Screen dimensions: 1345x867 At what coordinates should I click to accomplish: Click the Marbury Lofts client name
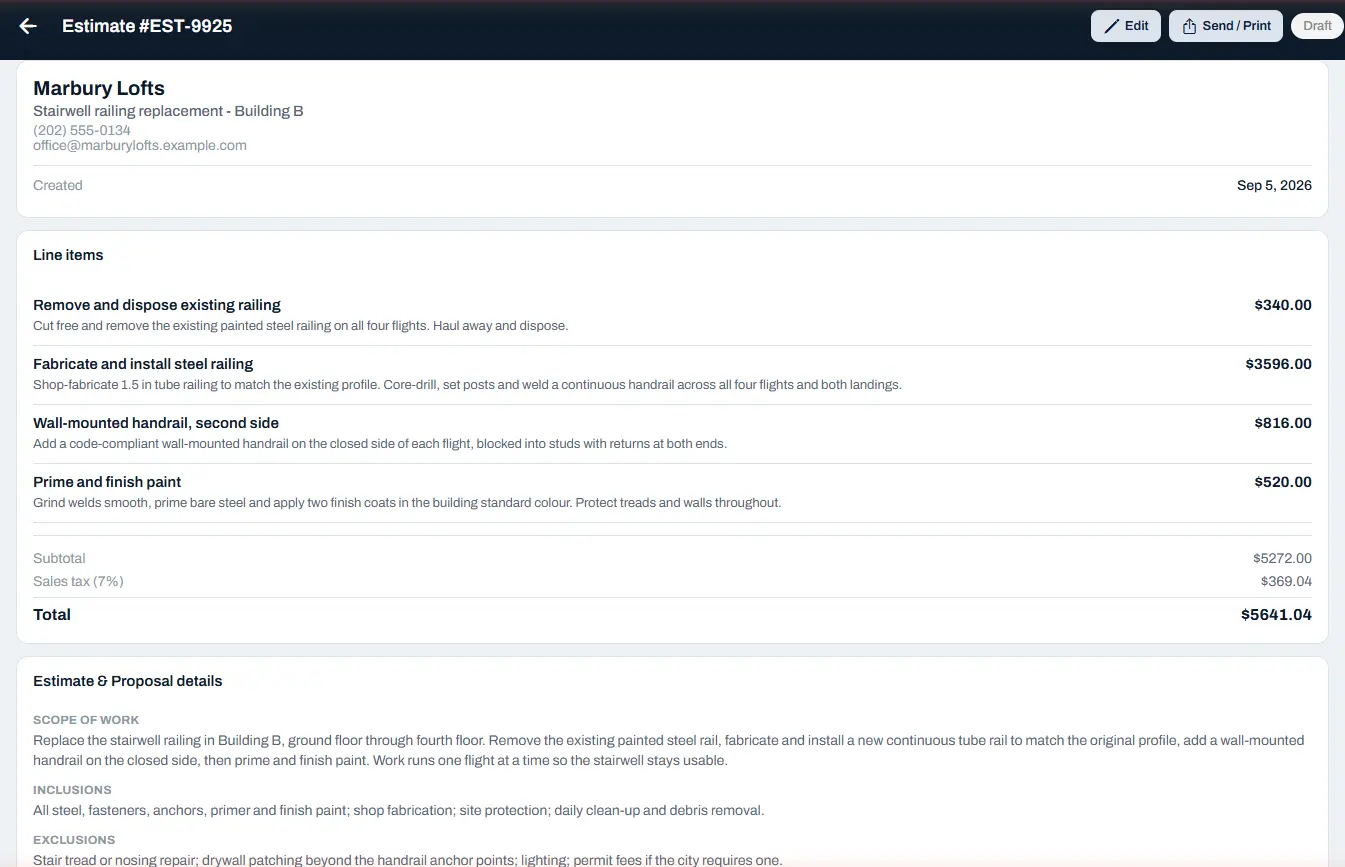[x=99, y=89]
